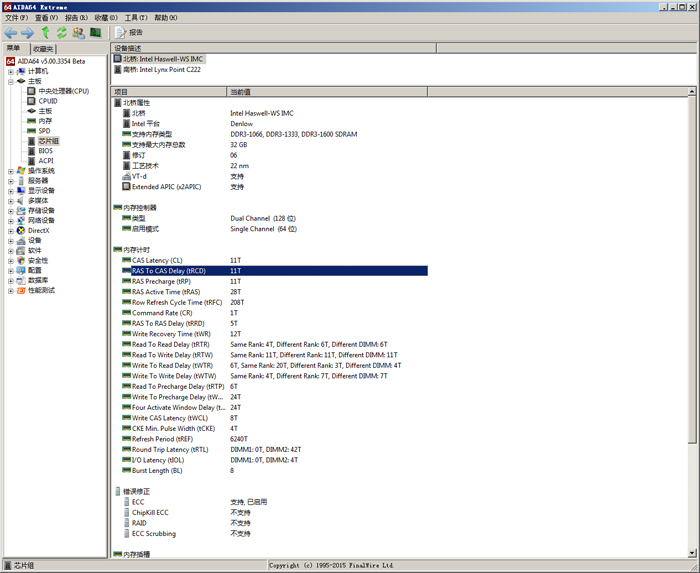Click the ChipKill ECC row icon
The width and height of the screenshot is (700, 573).
tap(126, 513)
